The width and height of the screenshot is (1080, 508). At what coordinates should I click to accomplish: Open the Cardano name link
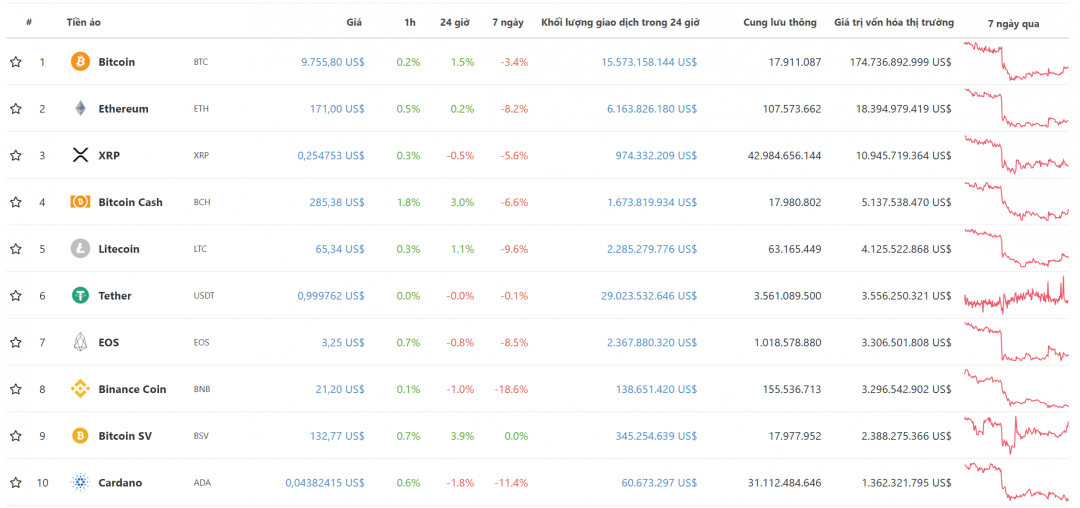(120, 483)
